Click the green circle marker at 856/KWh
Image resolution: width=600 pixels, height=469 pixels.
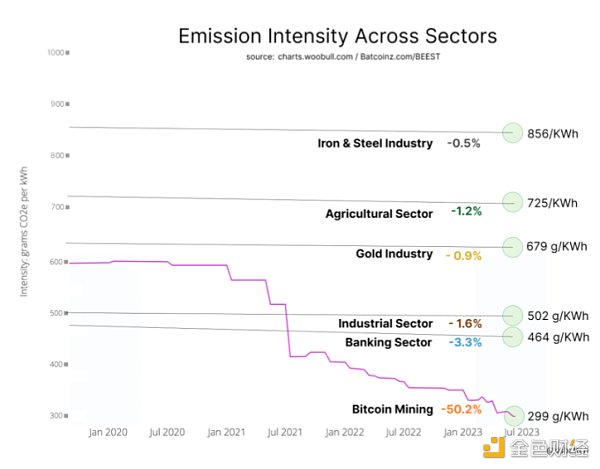(x=512, y=132)
